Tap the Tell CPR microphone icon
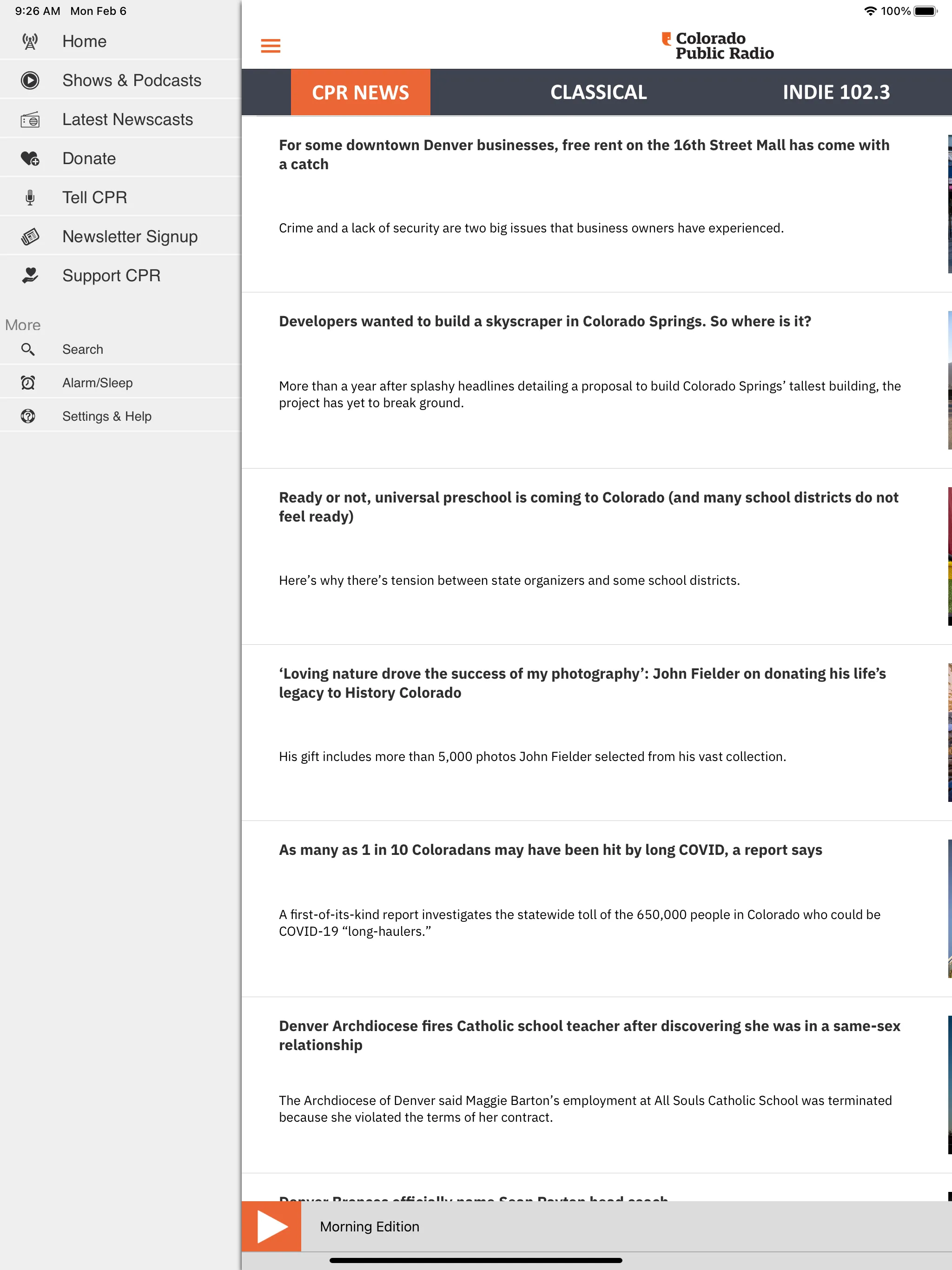Viewport: 952px width, 1270px height. 30,198
